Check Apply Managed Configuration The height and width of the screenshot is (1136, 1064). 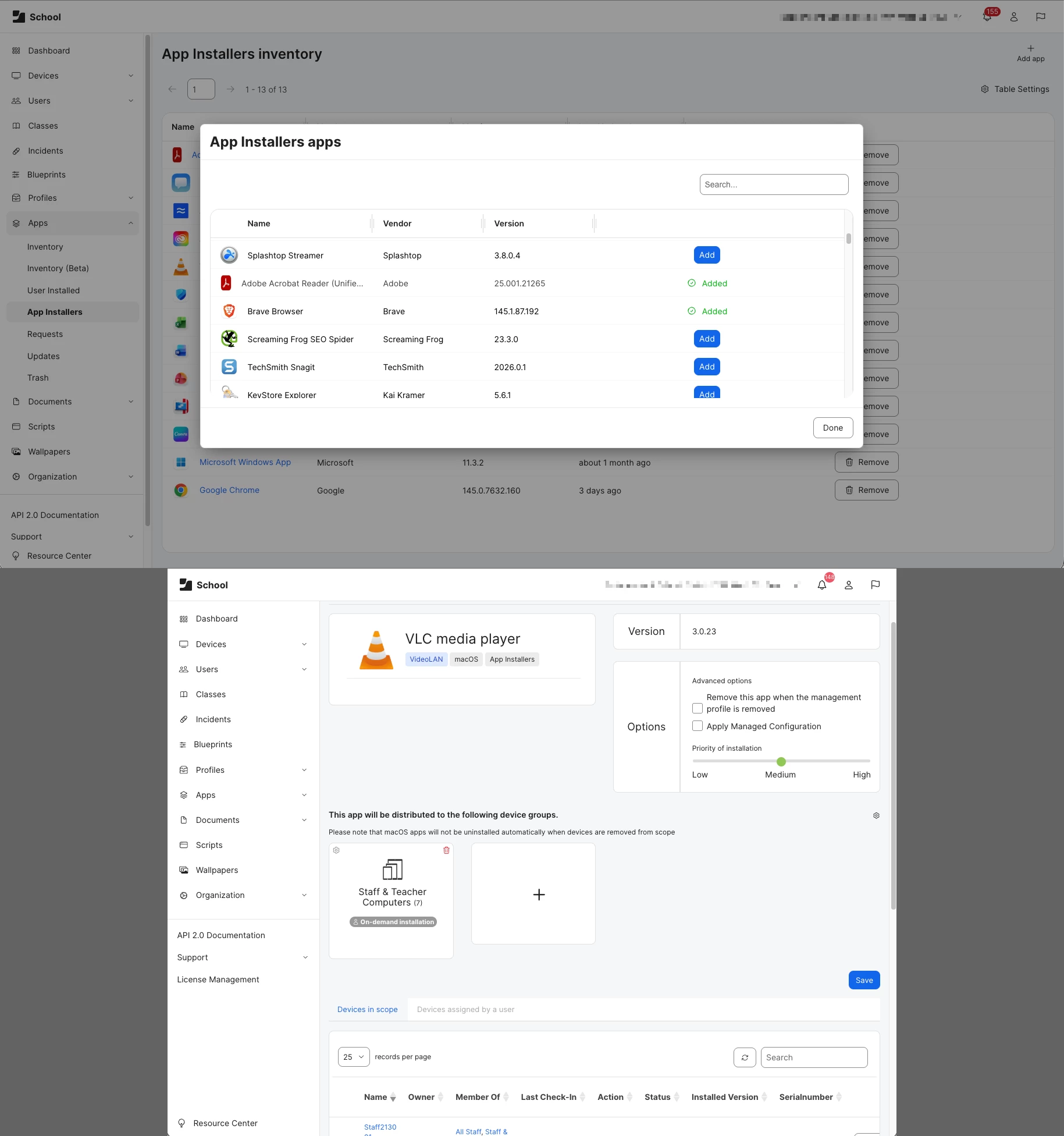697,726
